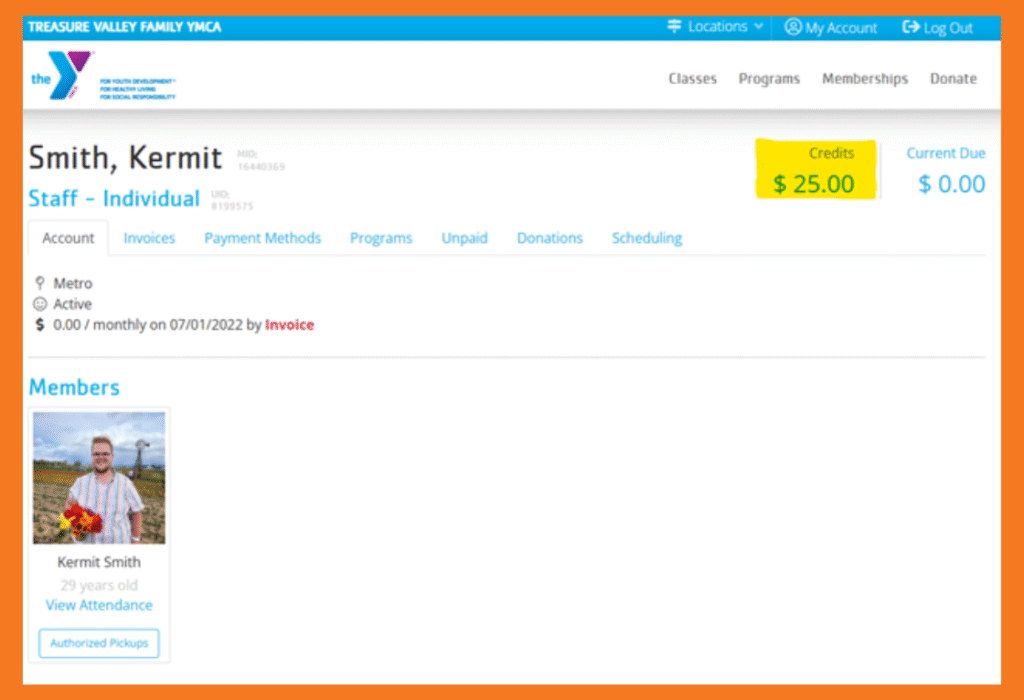Click the Active status smiley icon
This screenshot has height=700, width=1024.
click(40, 304)
